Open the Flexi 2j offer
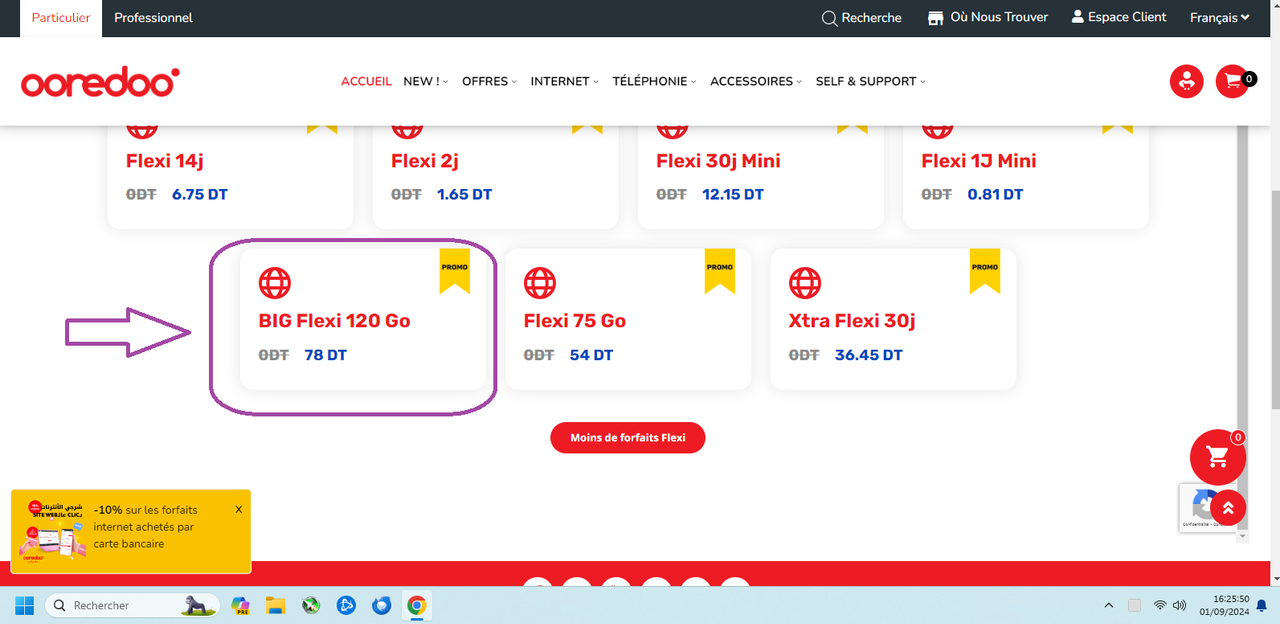Viewport: 1280px width, 624px height. pyautogui.click(x=425, y=161)
